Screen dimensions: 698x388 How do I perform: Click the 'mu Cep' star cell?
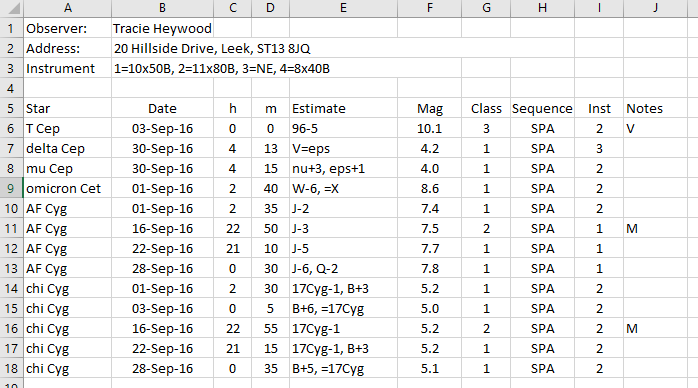68,169
